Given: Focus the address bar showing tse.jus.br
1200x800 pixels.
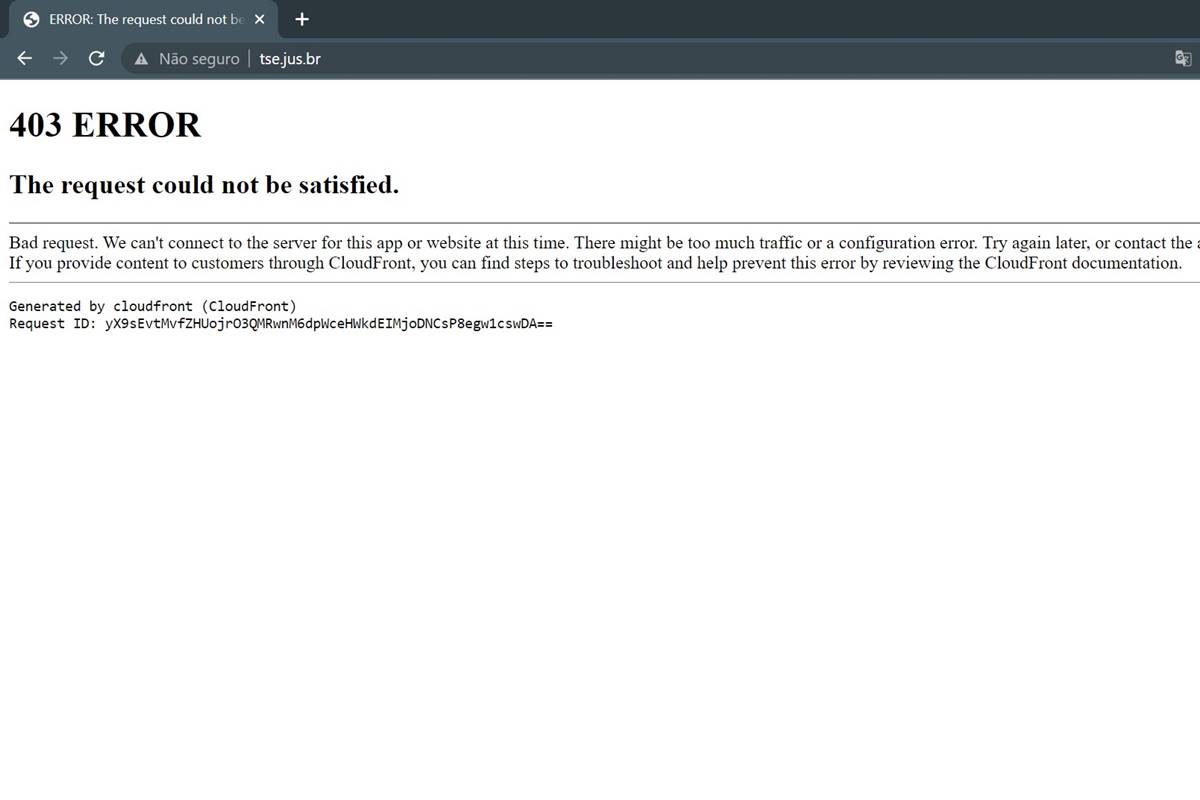Looking at the screenshot, I should coord(600,59).
